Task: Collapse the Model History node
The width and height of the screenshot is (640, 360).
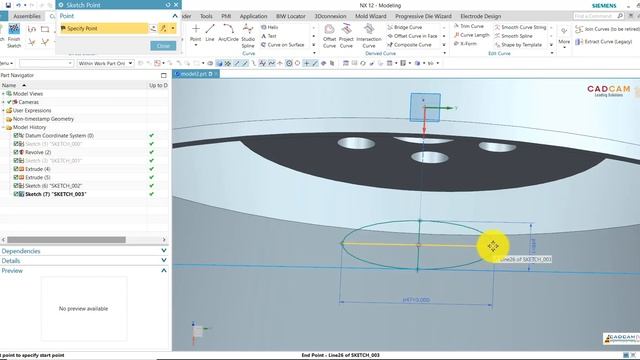Action: tap(3, 127)
